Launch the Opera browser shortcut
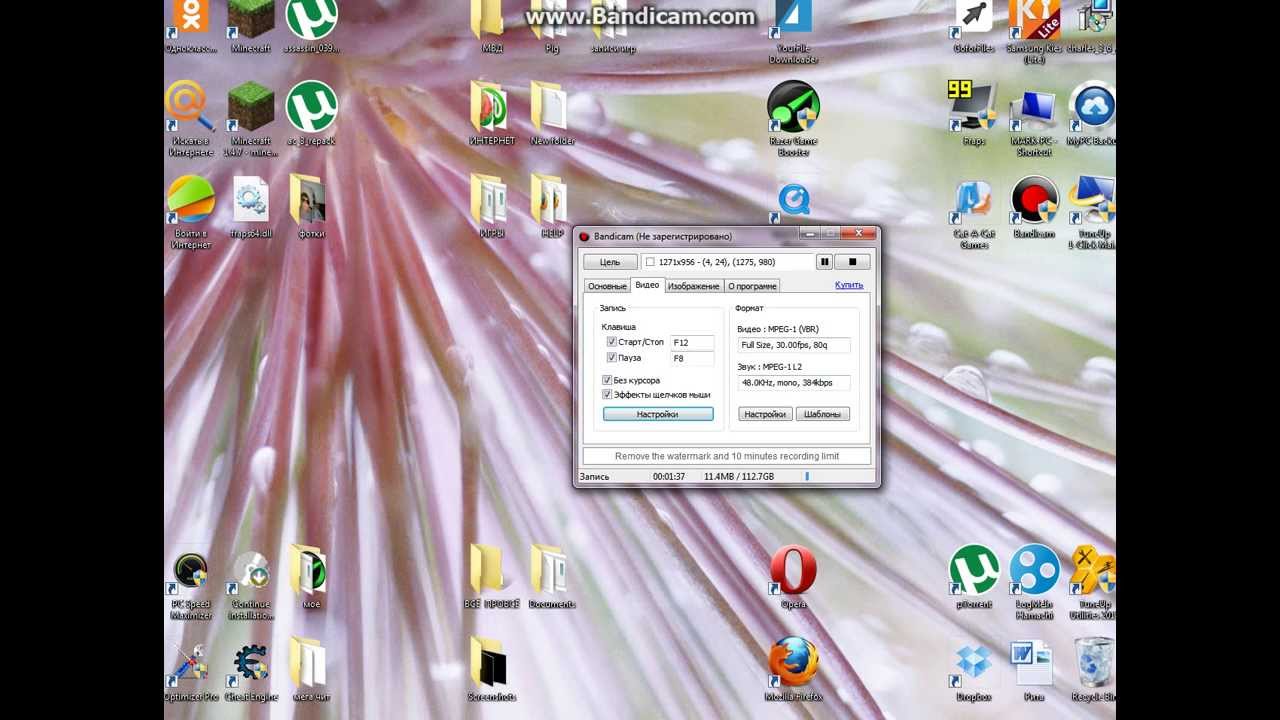The image size is (1280, 720). tap(793, 577)
